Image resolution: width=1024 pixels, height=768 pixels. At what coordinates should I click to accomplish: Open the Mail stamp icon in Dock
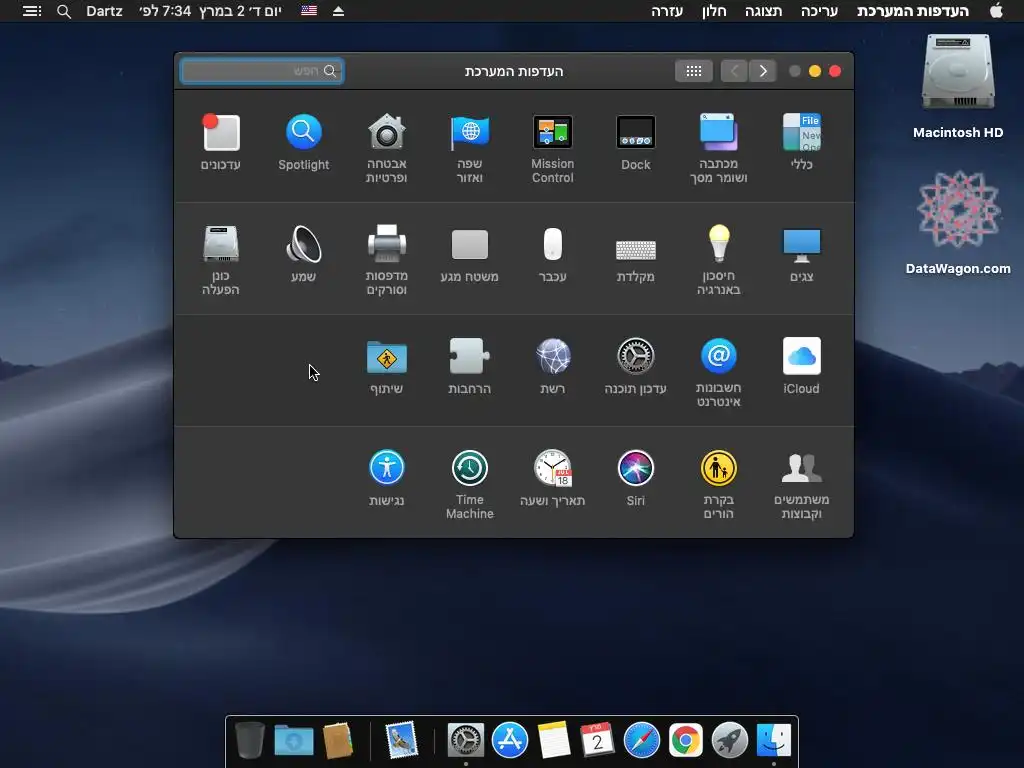click(x=401, y=741)
